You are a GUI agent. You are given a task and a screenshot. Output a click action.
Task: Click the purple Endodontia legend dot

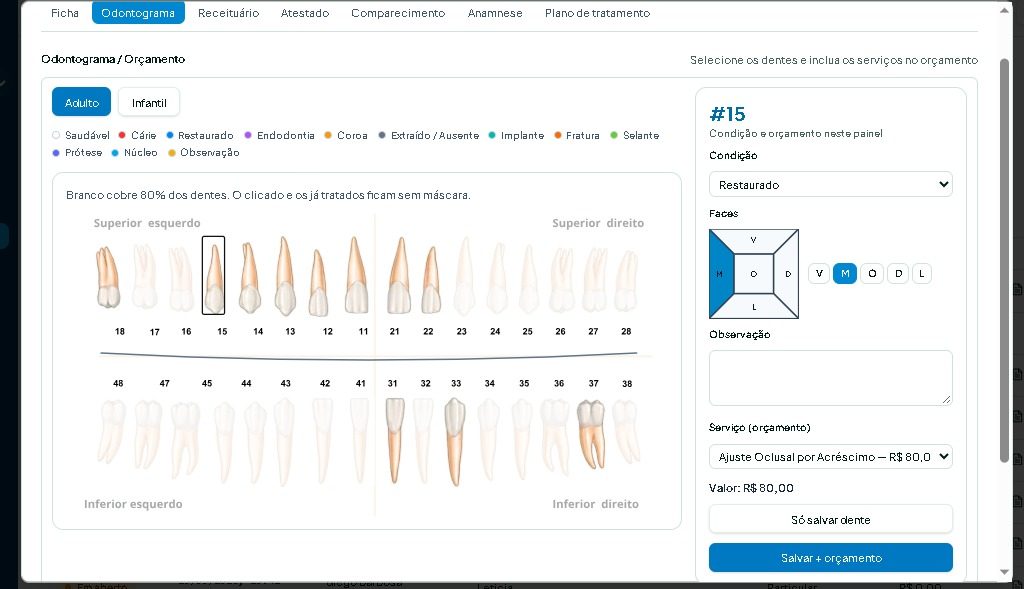(x=248, y=135)
